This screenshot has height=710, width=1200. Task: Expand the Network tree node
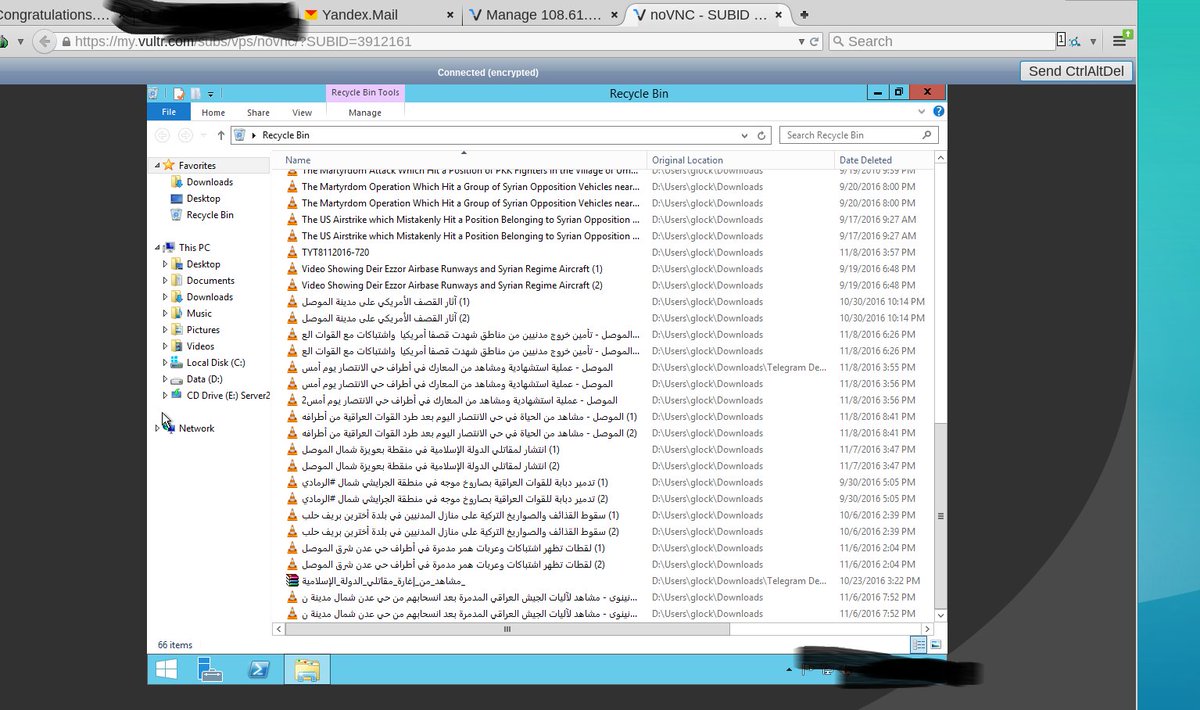click(157, 428)
